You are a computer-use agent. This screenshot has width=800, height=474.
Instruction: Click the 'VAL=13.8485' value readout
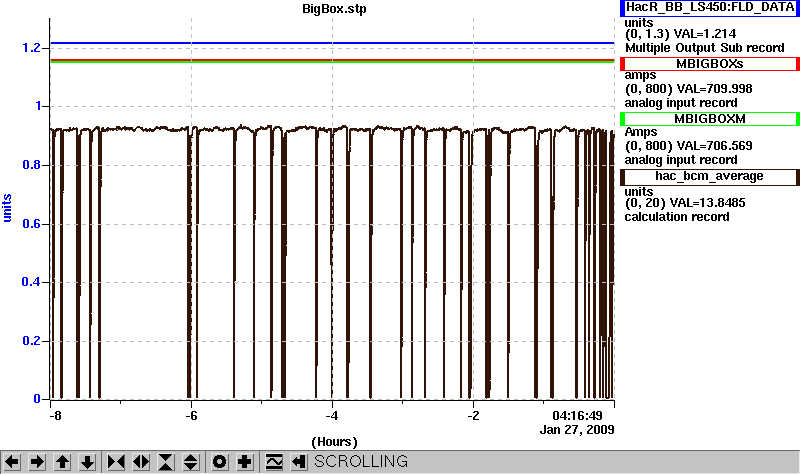point(707,203)
